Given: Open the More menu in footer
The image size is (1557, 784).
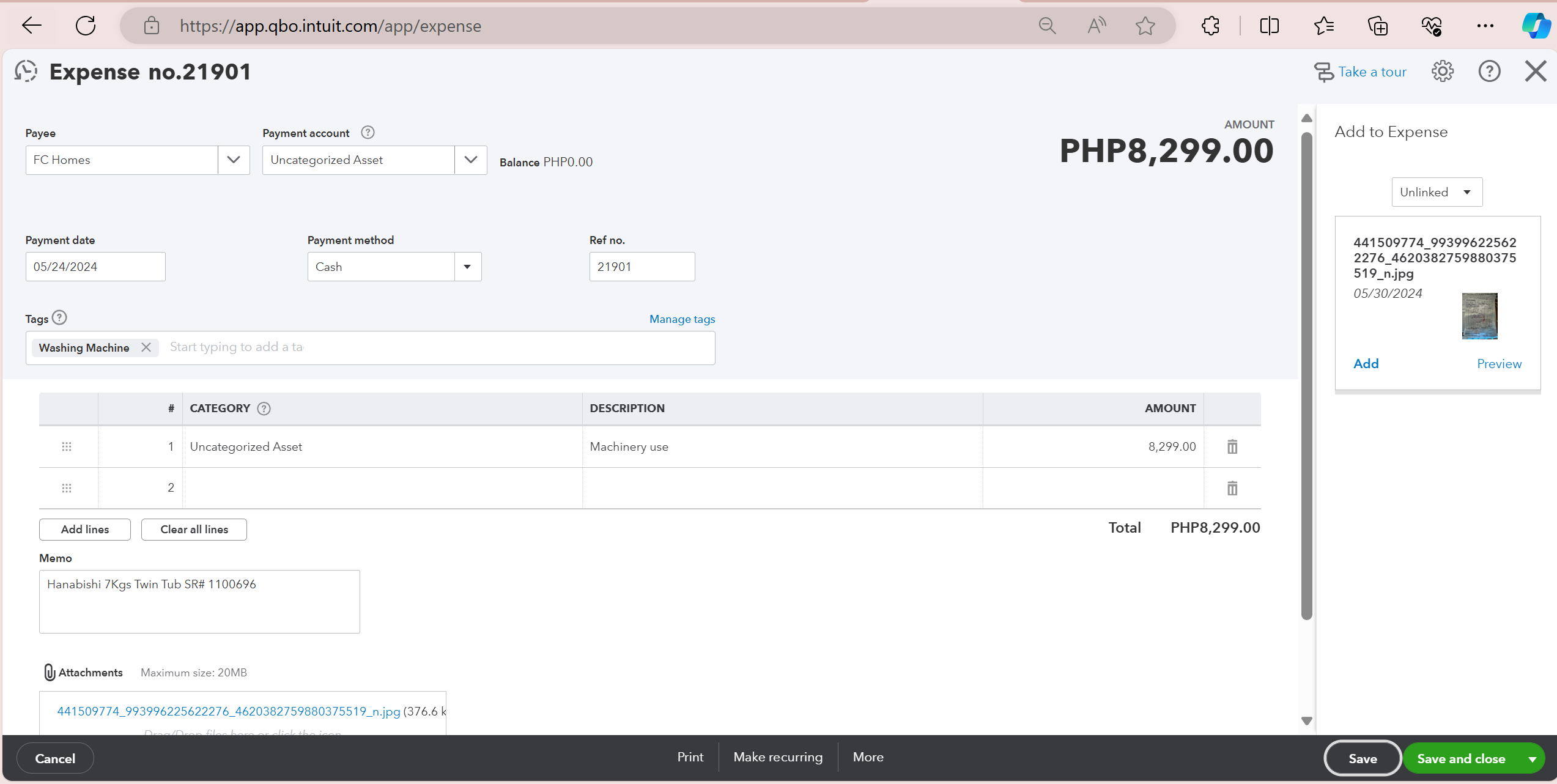Looking at the screenshot, I should pyautogui.click(x=868, y=757).
